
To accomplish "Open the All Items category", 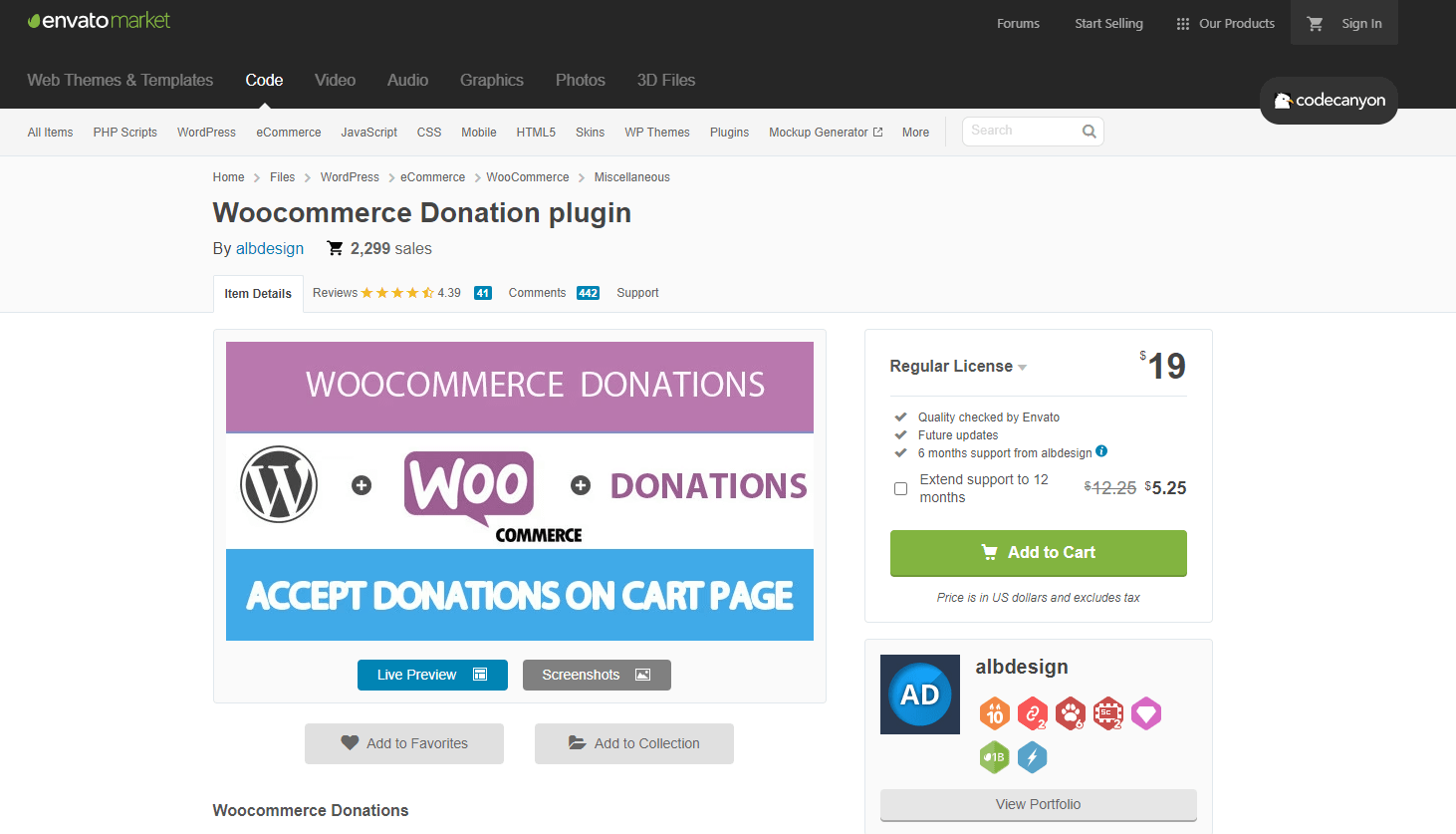I will click(50, 133).
